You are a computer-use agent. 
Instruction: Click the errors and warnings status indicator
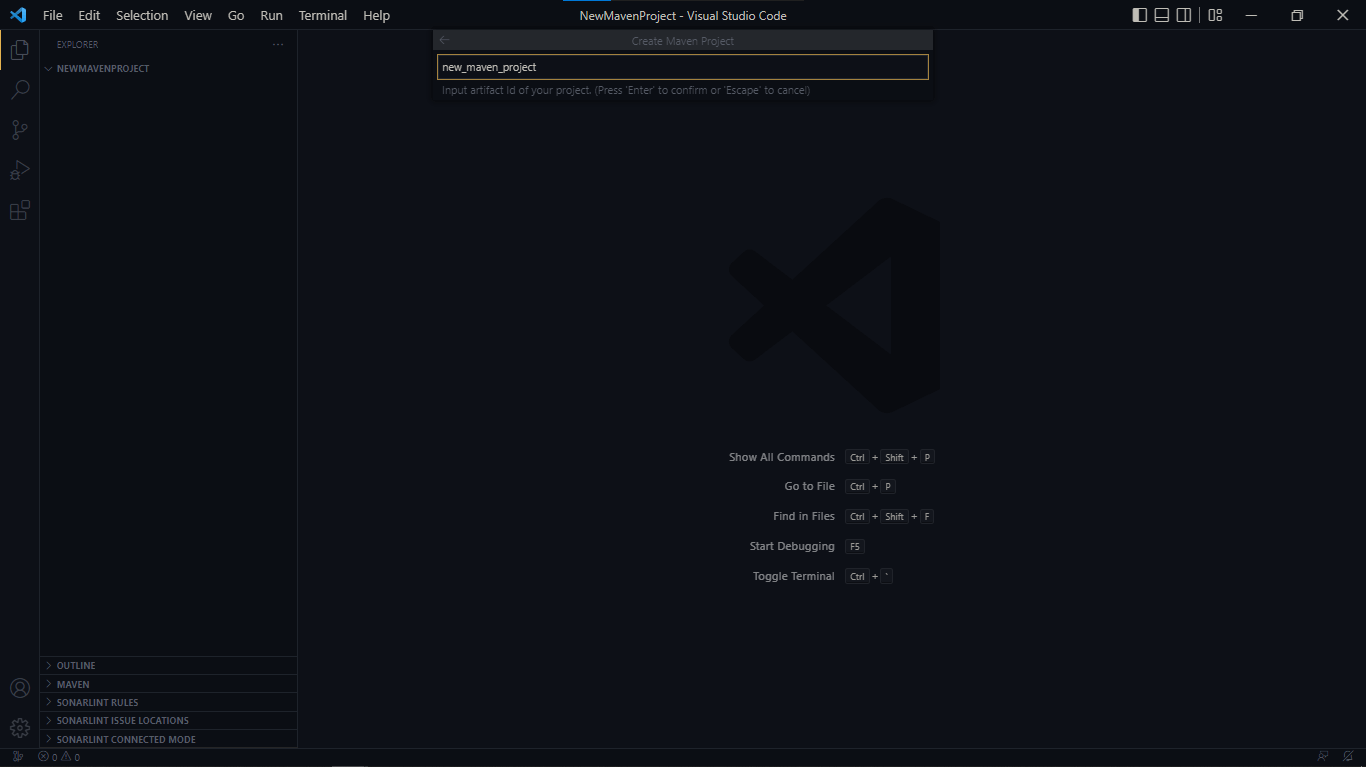pyautogui.click(x=59, y=757)
